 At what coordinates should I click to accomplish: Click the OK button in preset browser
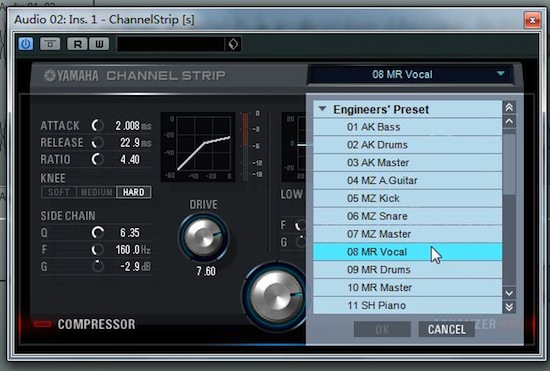(382, 329)
